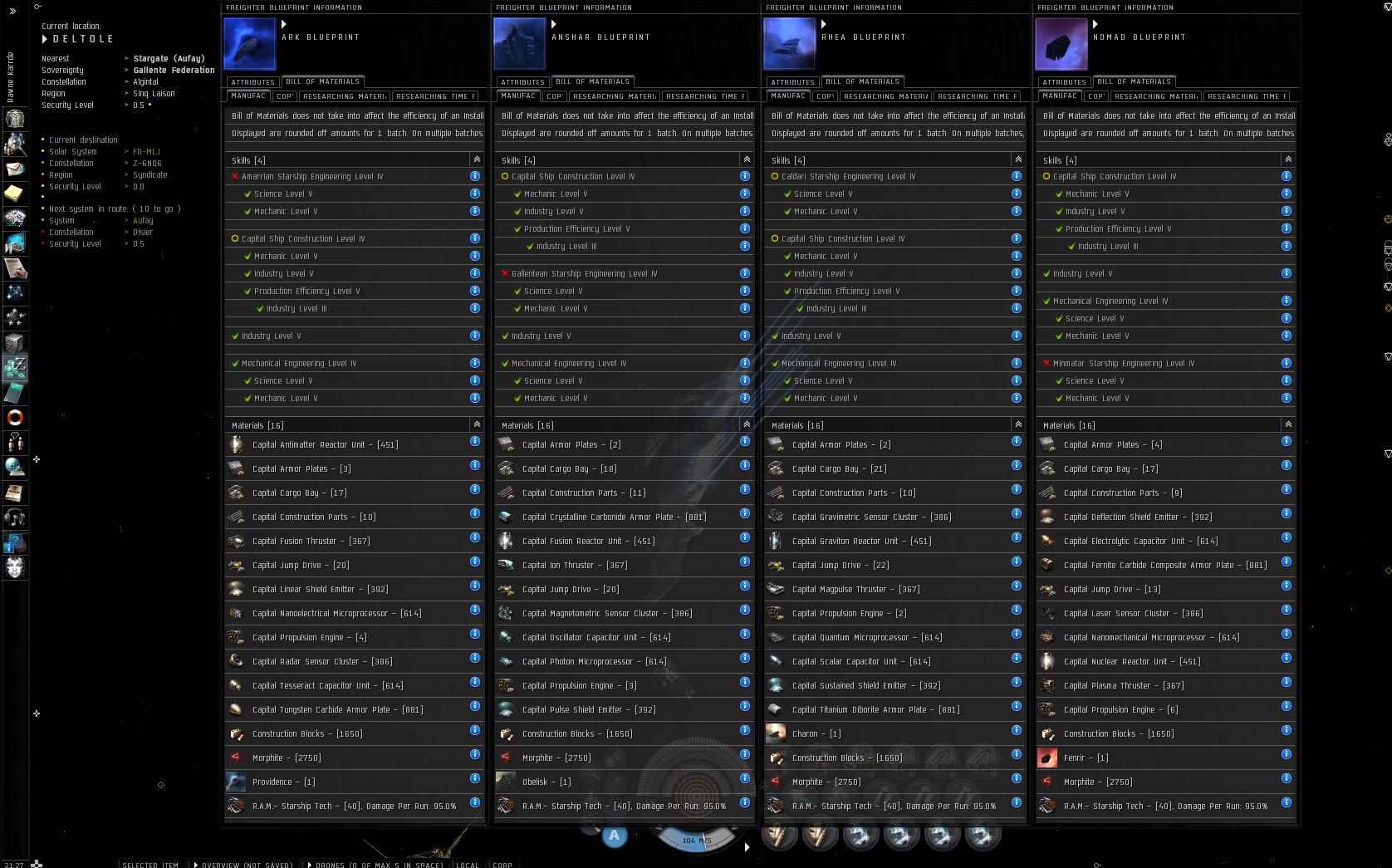Switch to Attributes tab in Ark panel
The height and width of the screenshot is (868, 1392).
(x=252, y=82)
